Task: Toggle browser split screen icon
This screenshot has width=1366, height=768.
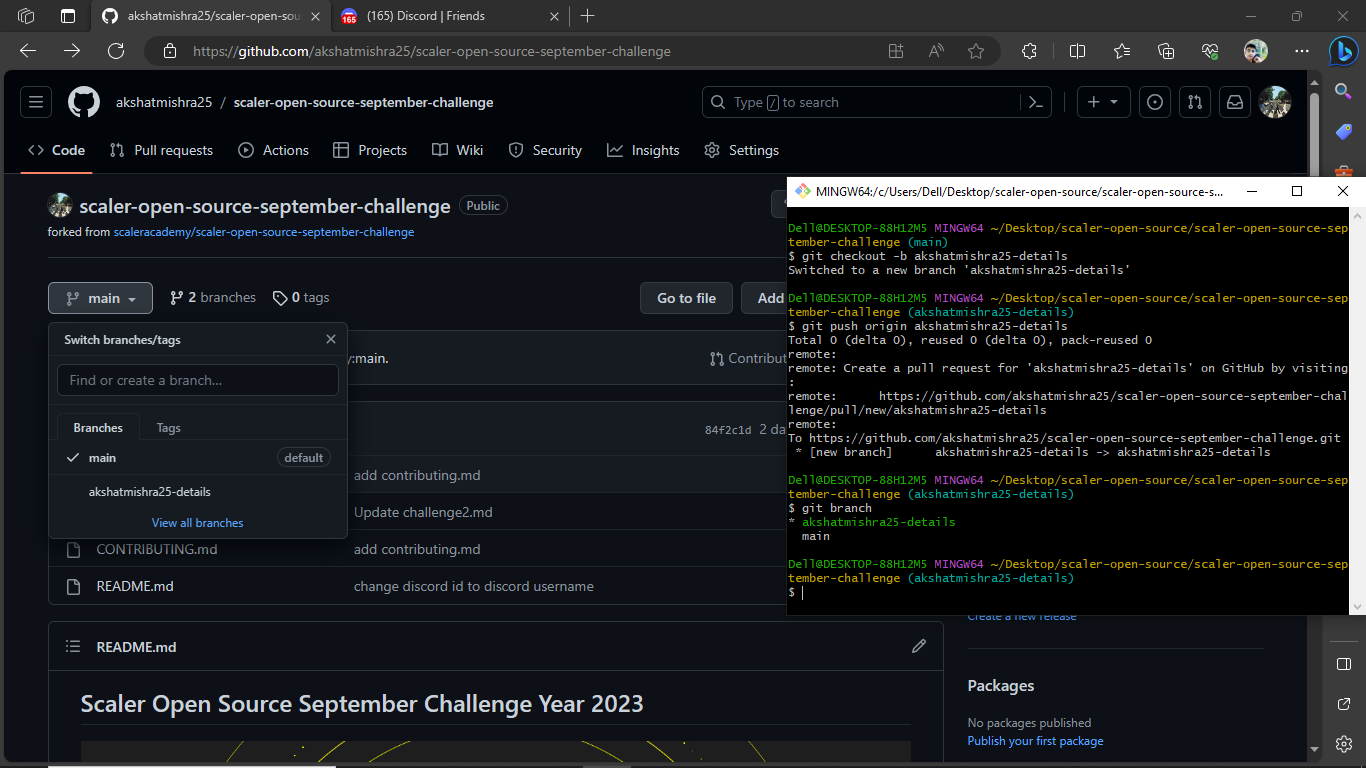Action: (1077, 51)
